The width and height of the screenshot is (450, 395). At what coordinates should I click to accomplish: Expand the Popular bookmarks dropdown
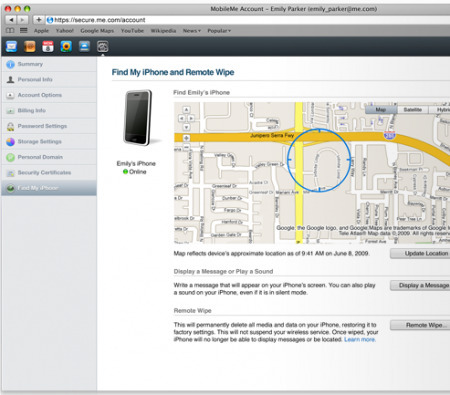click(219, 31)
